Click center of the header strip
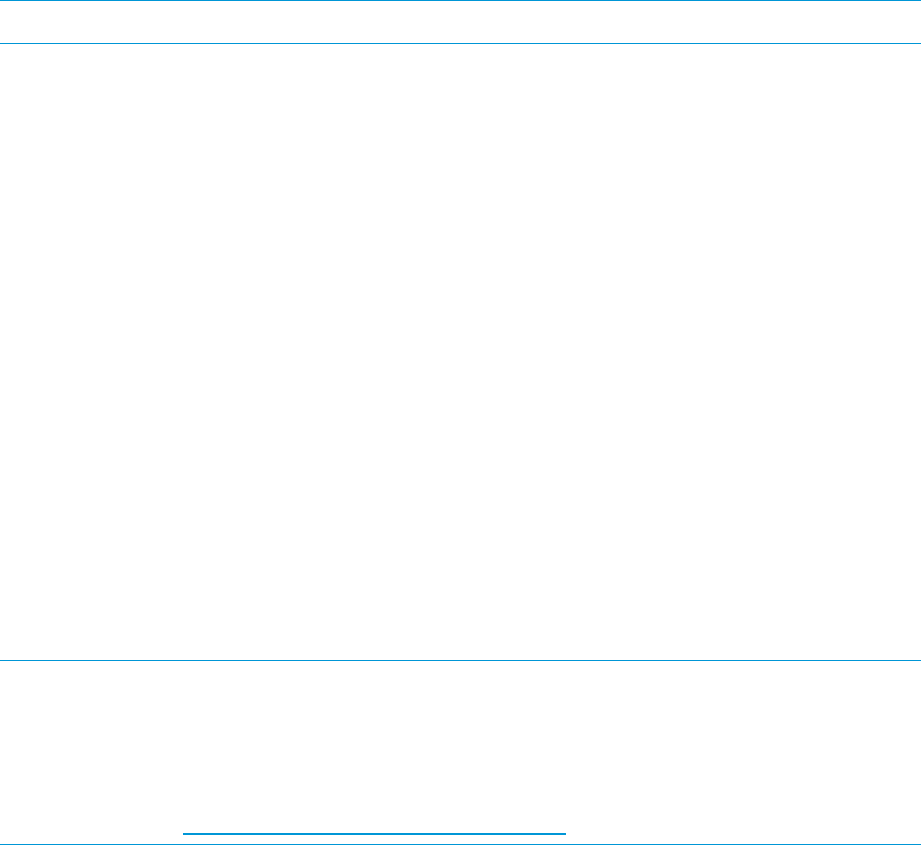This screenshot has width=921, height=845. point(460,22)
